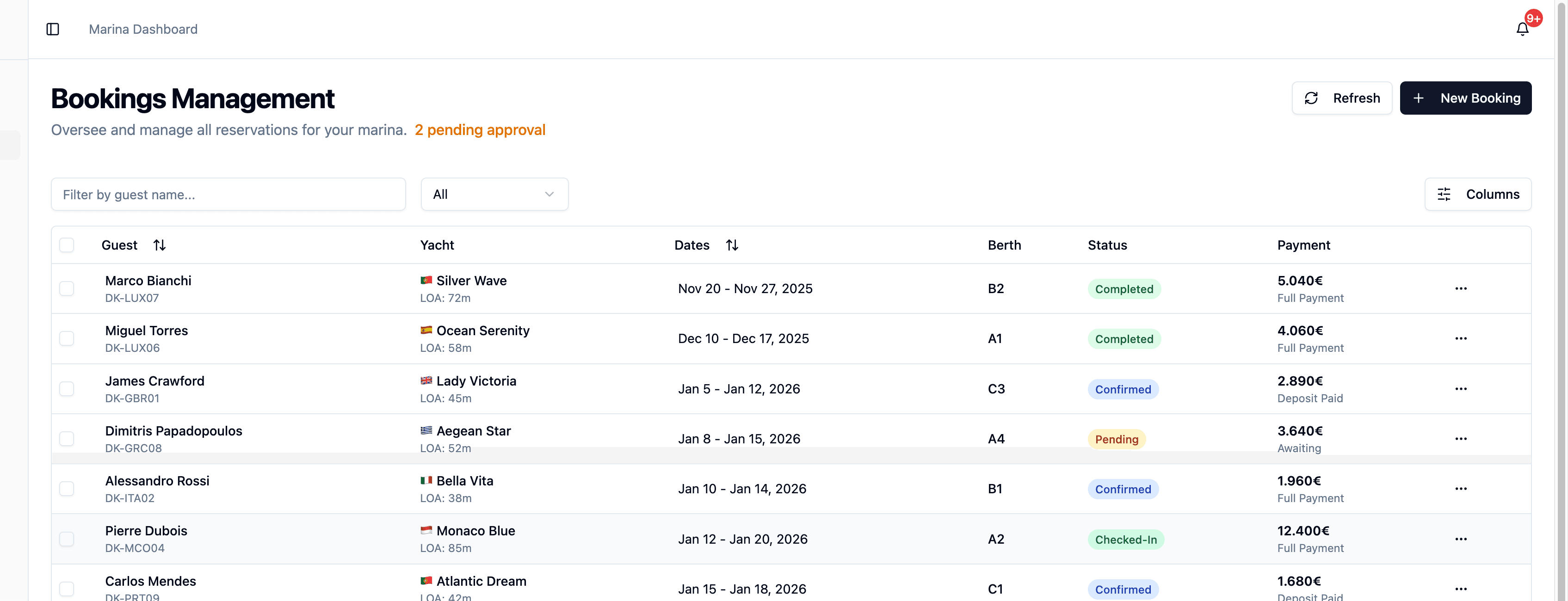Open the All status filter dropdown
1568x601 pixels.
coord(494,194)
